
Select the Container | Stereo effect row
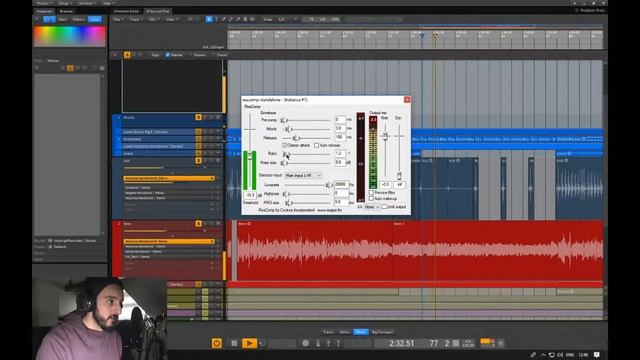[x=169, y=188]
